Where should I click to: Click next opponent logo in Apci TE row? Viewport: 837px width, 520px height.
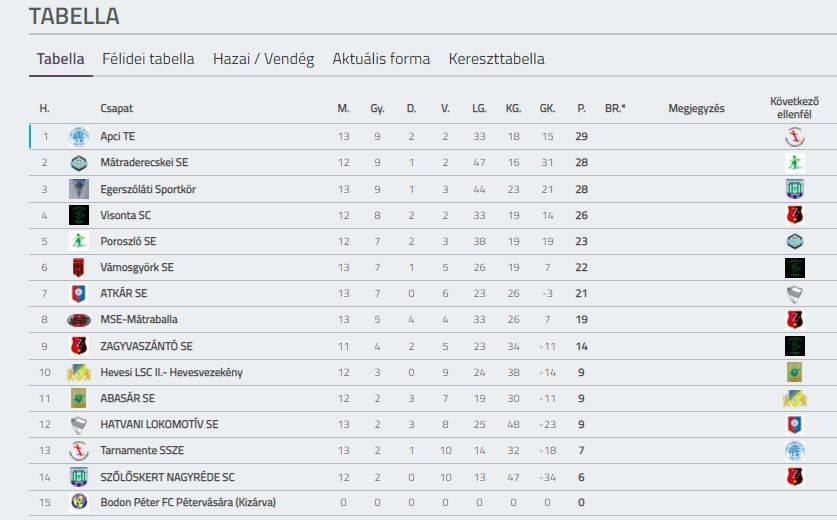(795, 137)
